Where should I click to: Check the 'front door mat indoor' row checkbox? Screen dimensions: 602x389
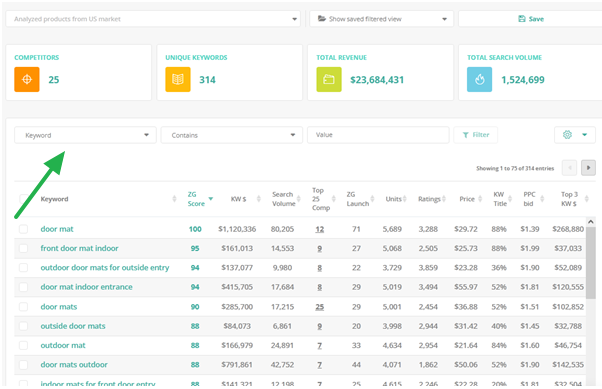[23, 248]
